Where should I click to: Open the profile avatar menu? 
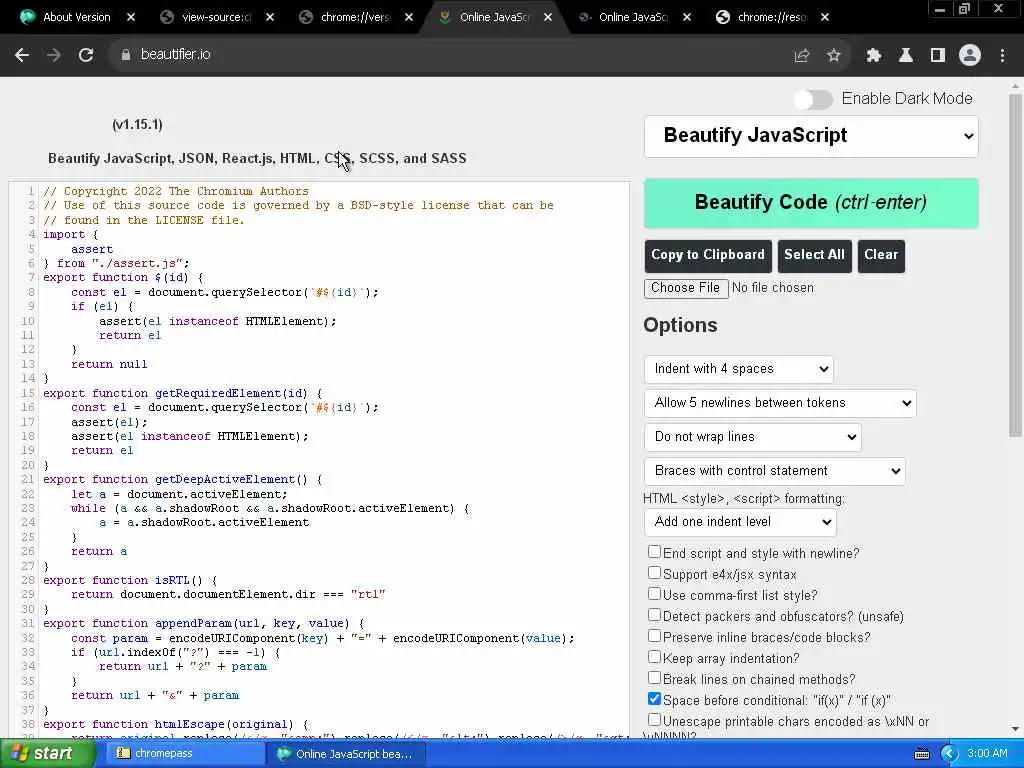970,56
